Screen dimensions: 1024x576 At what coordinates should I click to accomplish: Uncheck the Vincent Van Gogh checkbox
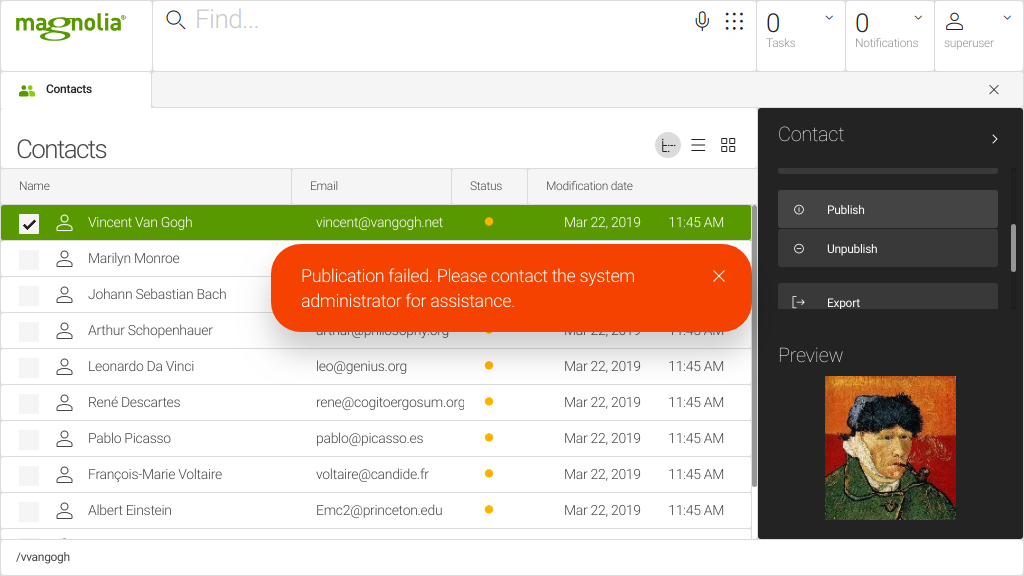pyautogui.click(x=29, y=223)
